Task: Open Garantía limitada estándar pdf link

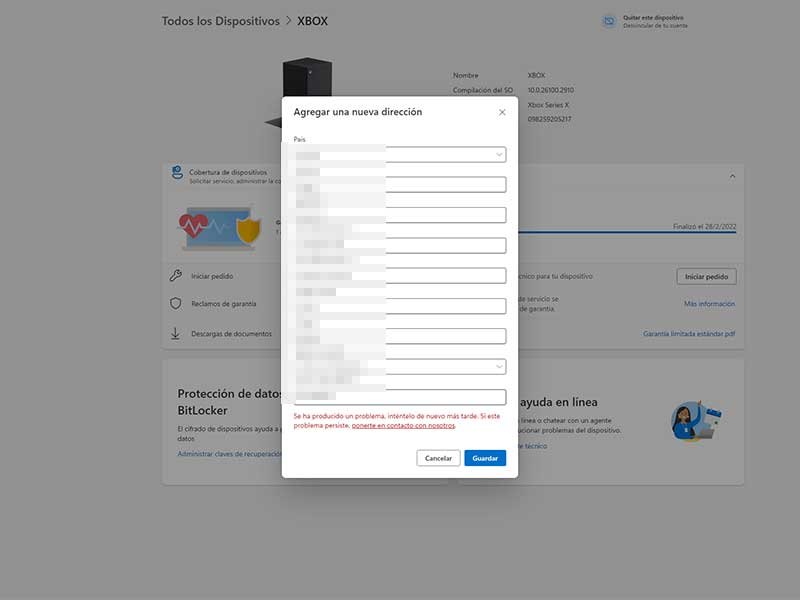Action: point(689,334)
